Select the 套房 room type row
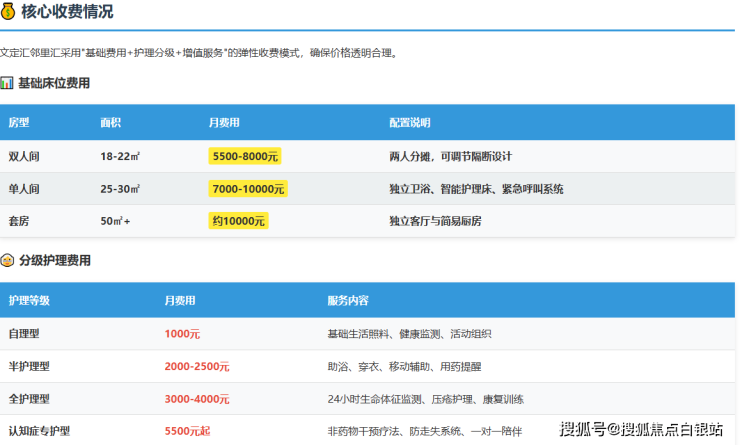The height and width of the screenshot is (445, 740). [x=18, y=221]
